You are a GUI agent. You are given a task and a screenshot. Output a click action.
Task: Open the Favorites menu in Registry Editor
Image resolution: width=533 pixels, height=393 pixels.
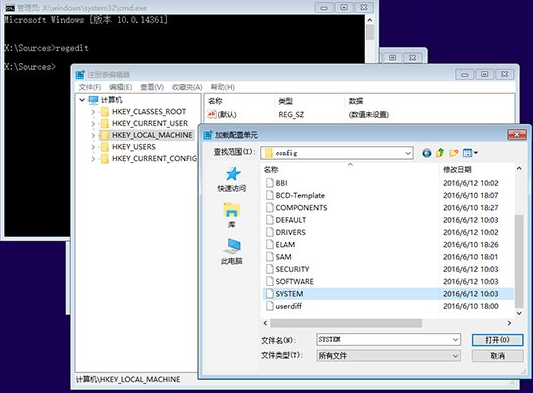187,87
